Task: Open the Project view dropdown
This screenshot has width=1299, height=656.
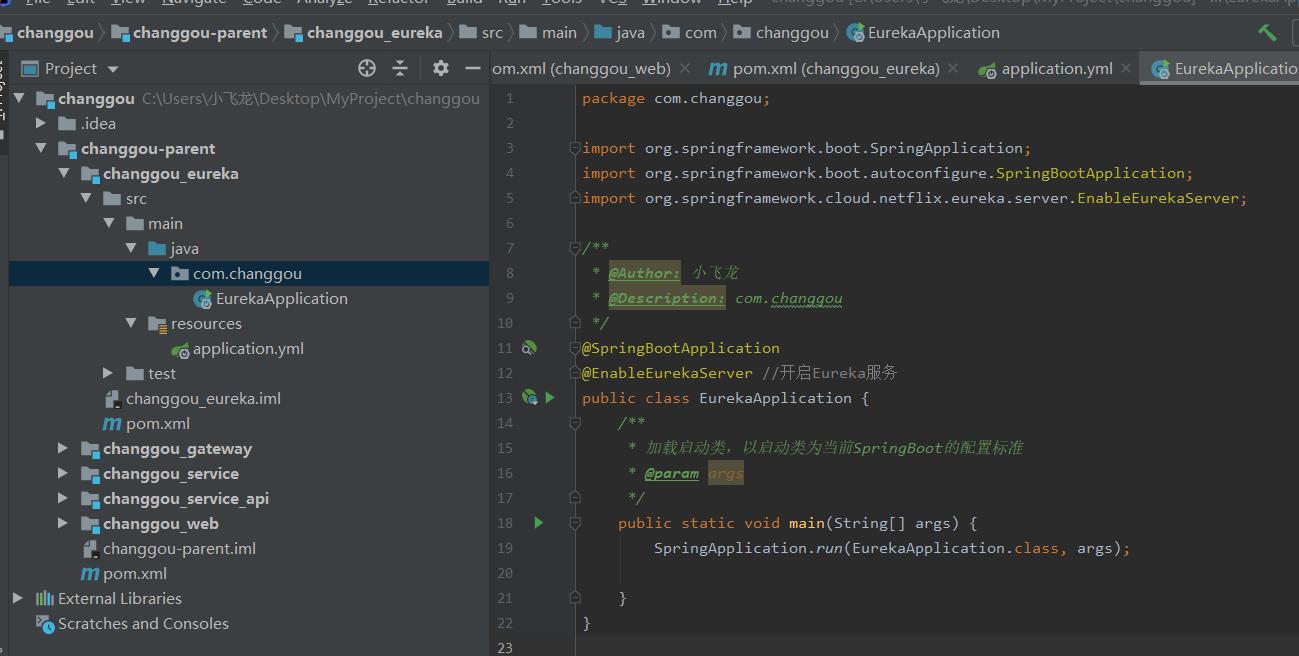Action: pyautogui.click(x=112, y=69)
